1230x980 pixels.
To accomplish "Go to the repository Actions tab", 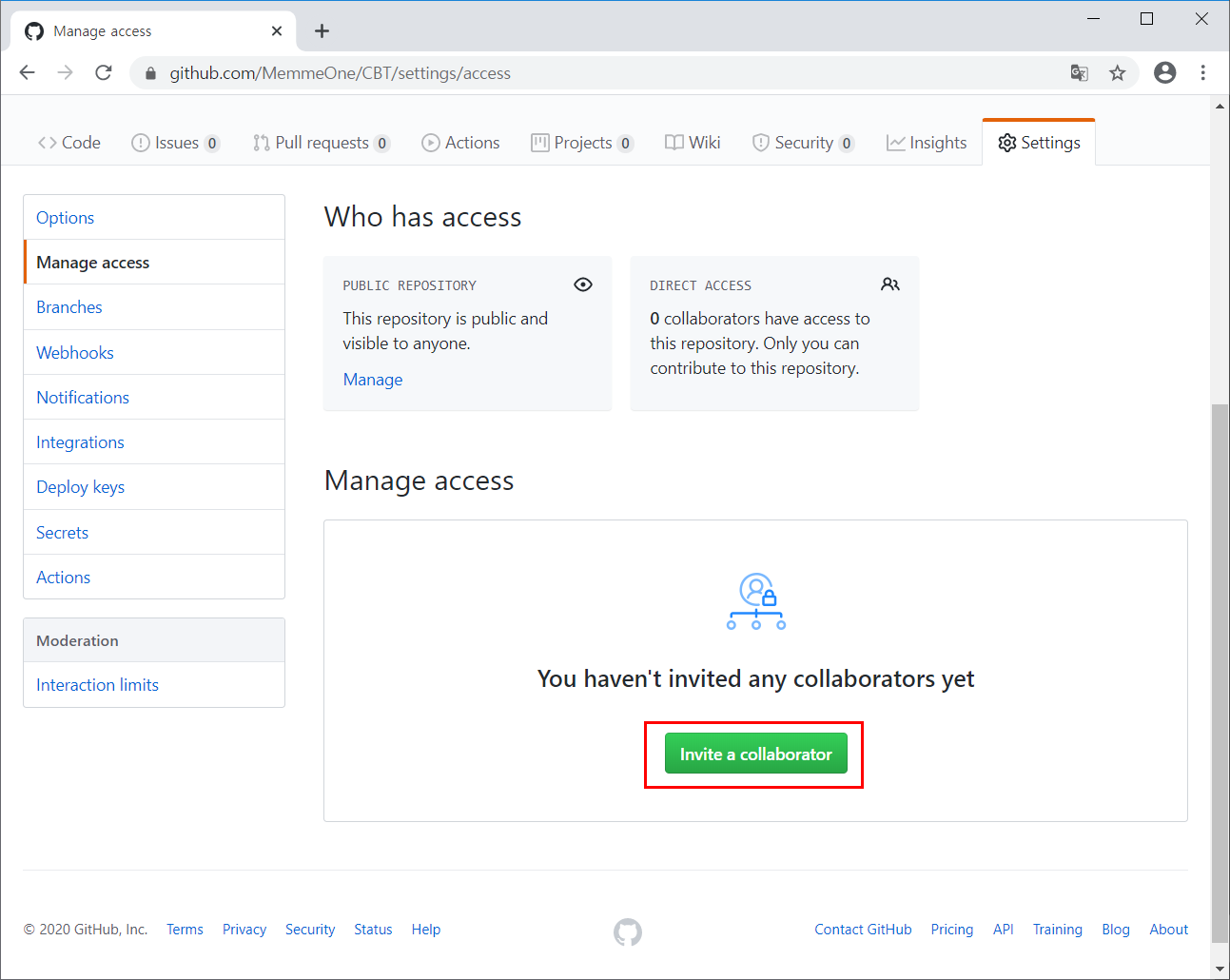I will pos(460,143).
